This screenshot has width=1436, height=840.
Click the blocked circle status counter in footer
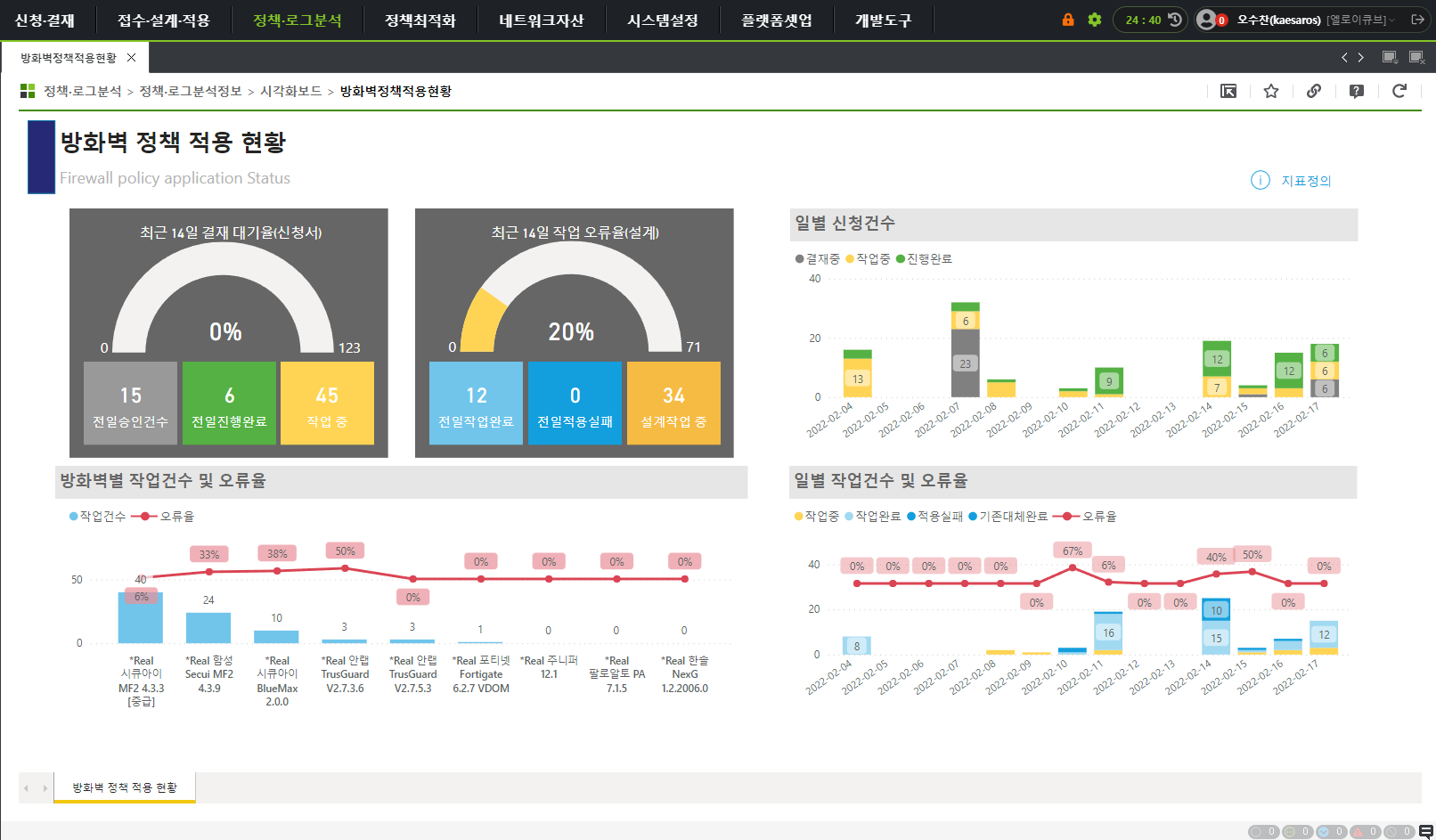(1399, 832)
